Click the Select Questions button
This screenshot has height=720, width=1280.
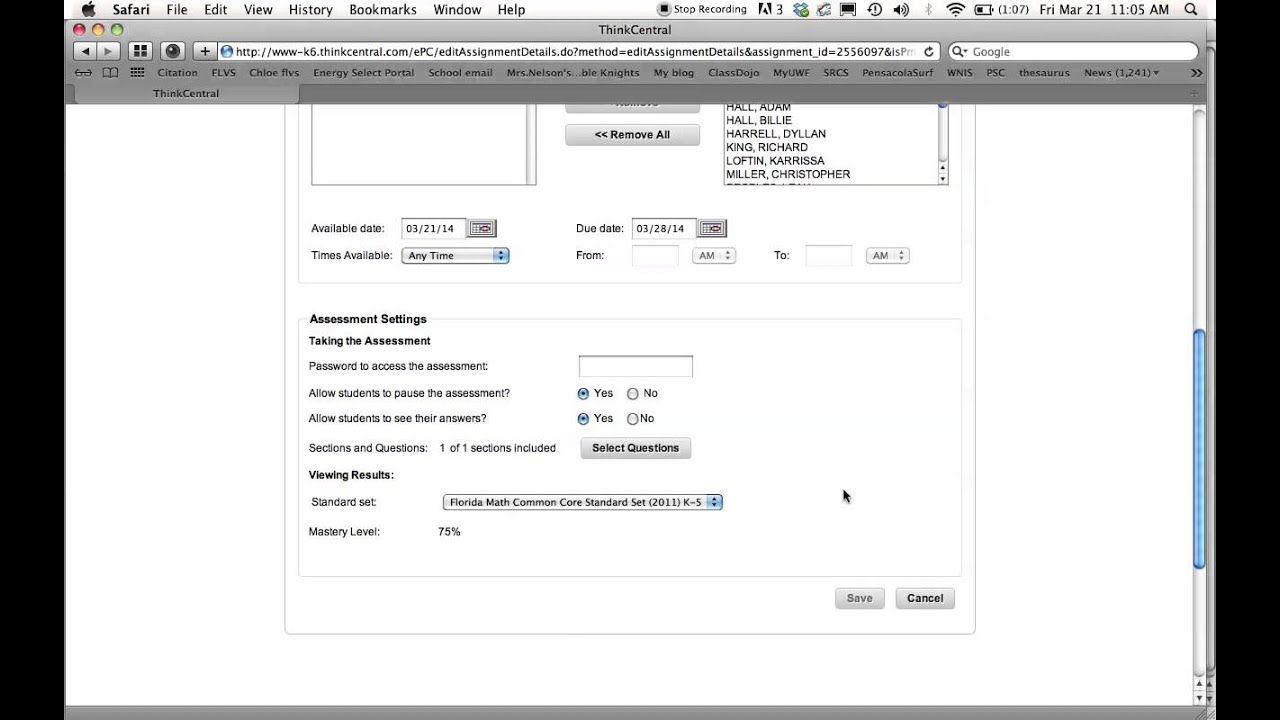635,448
